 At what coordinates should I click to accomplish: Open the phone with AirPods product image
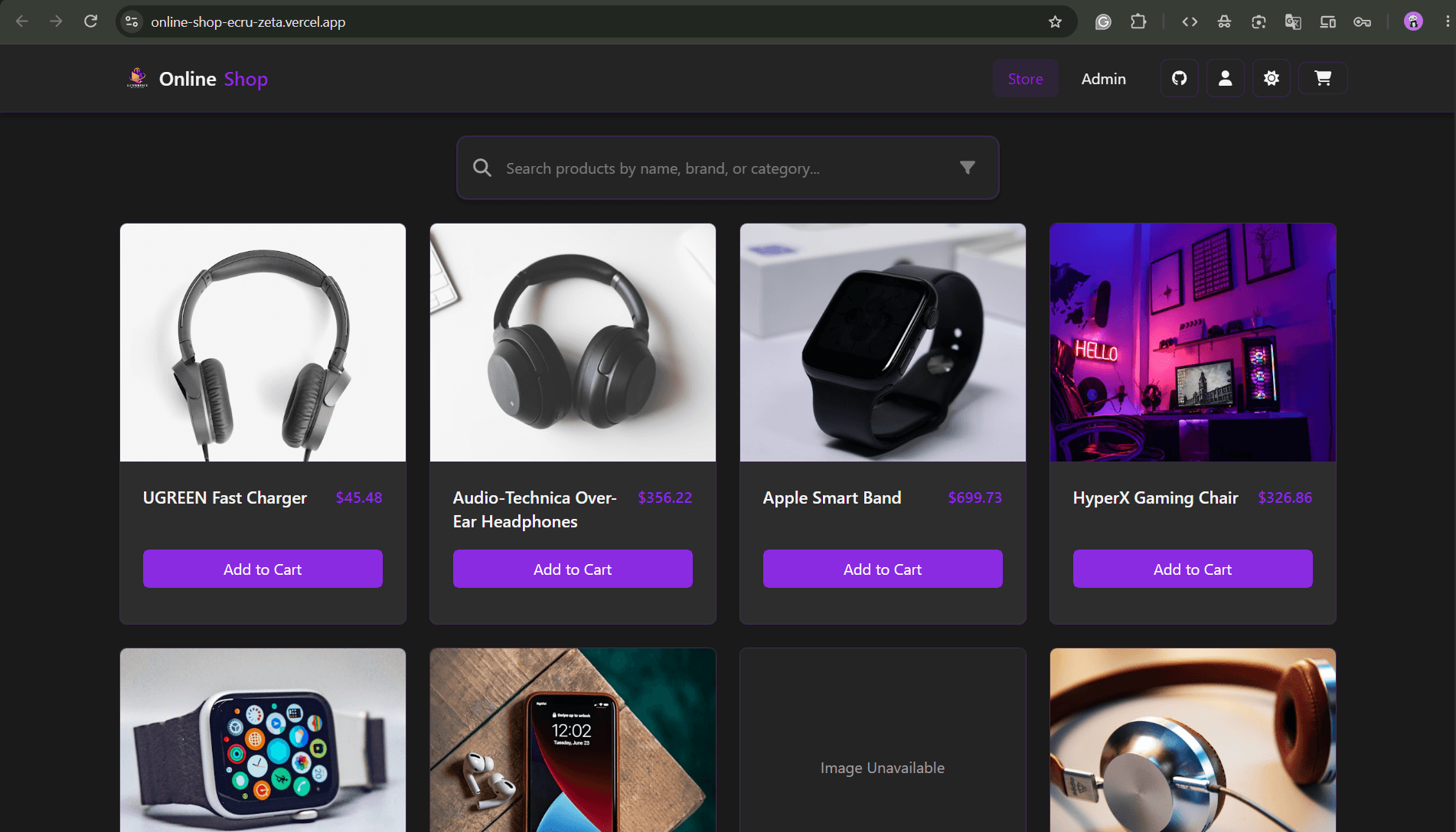click(x=573, y=740)
